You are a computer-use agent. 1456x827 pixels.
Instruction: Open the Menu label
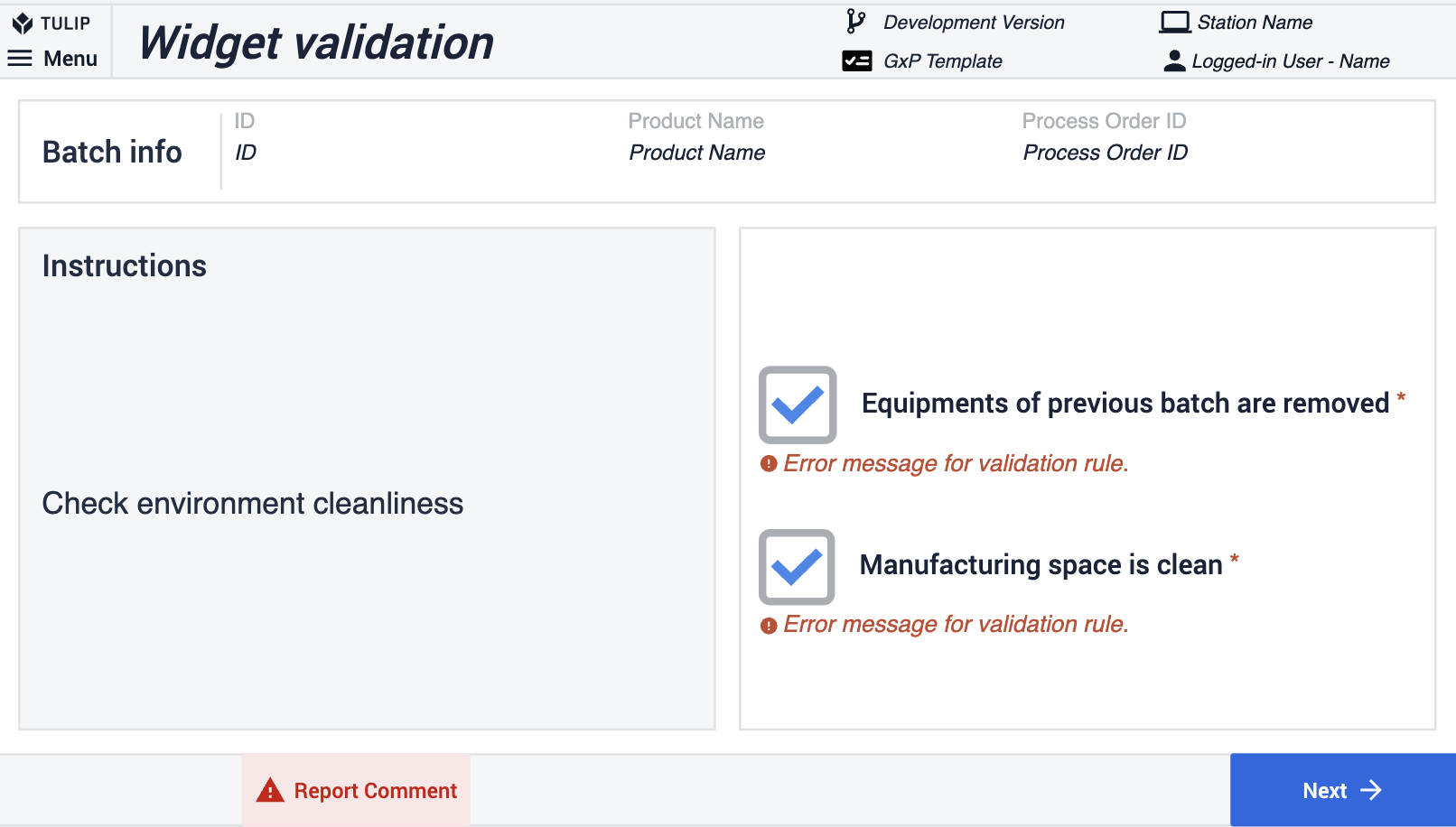point(70,59)
